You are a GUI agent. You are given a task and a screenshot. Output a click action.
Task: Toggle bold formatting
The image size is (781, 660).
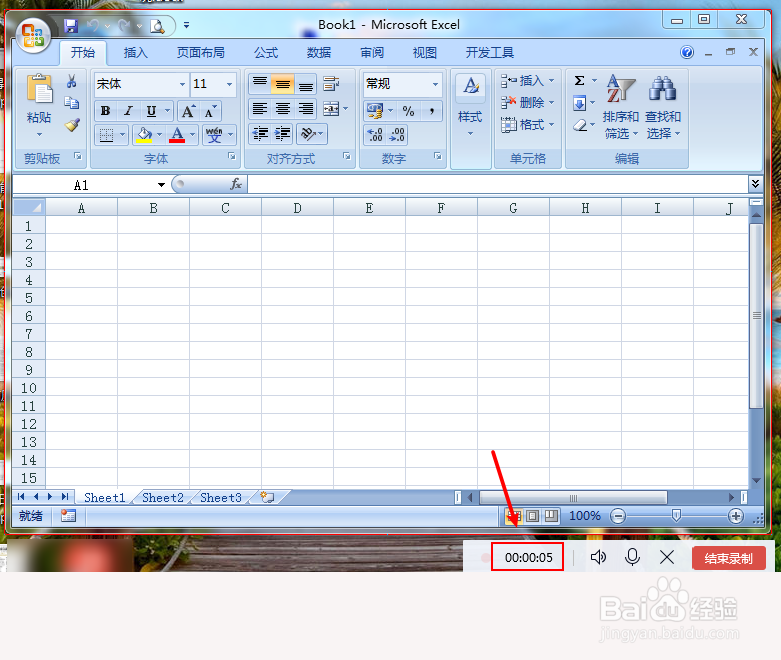coord(106,111)
